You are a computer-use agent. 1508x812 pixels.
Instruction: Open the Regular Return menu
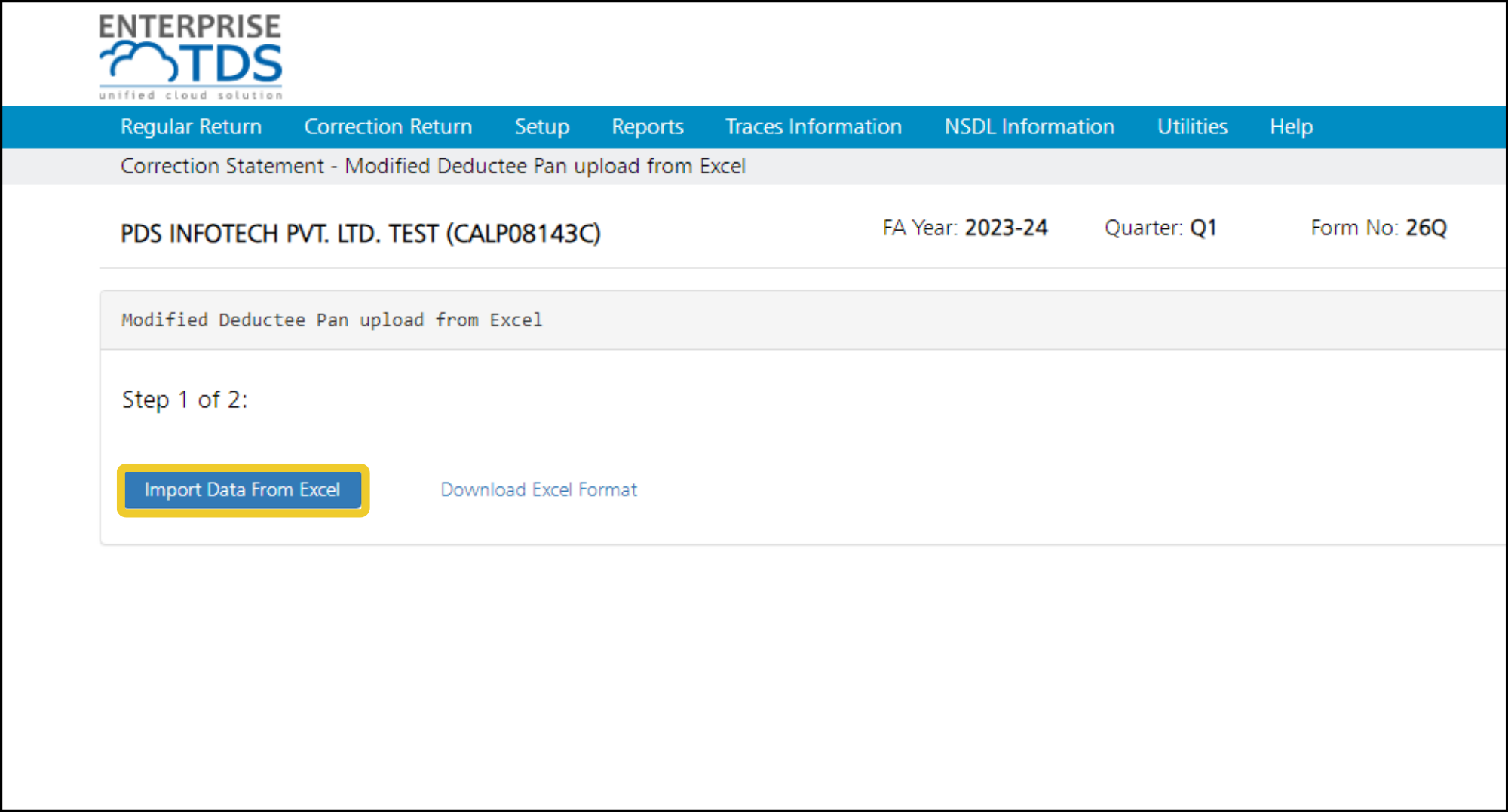pyautogui.click(x=191, y=127)
